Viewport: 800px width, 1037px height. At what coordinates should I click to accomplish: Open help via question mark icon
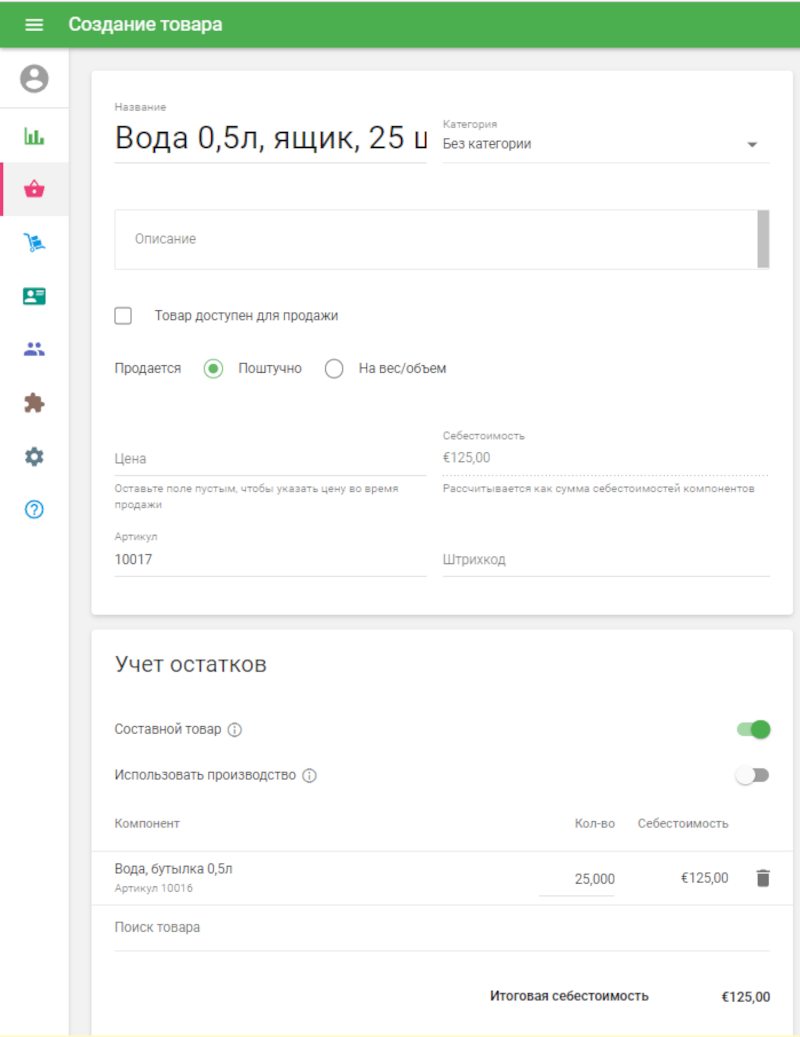pyautogui.click(x=33, y=510)
